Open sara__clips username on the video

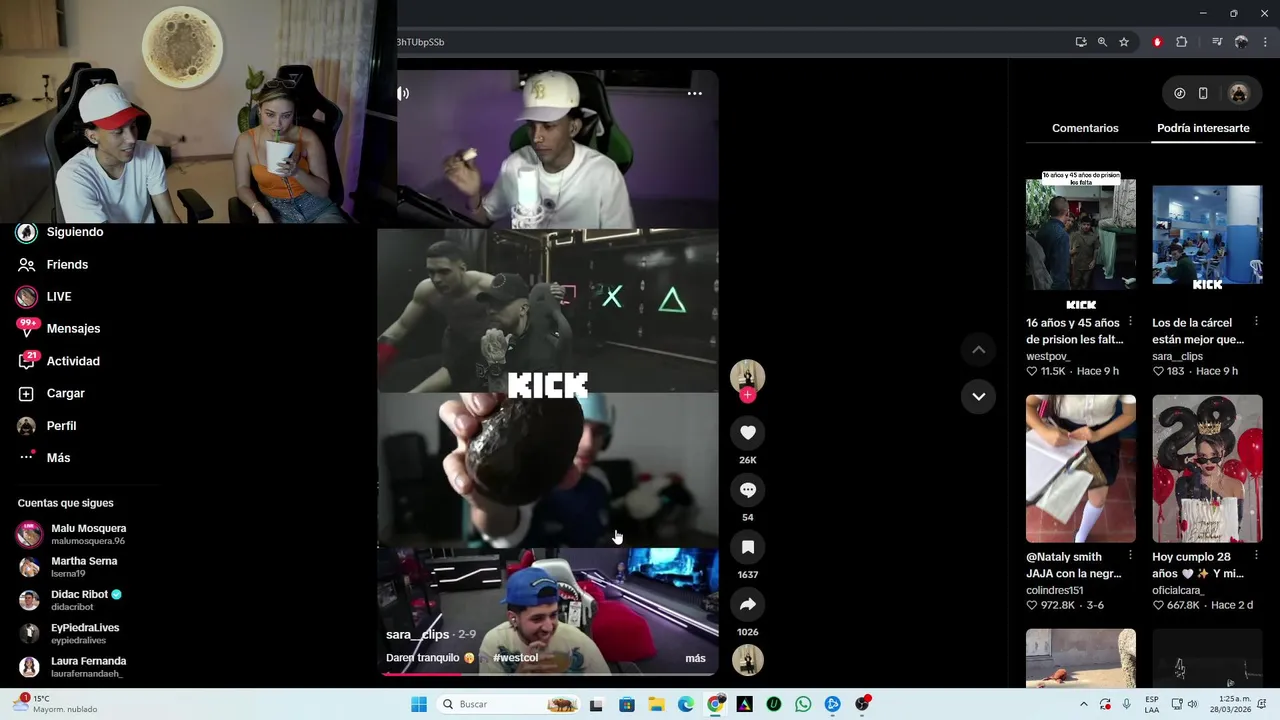pyautogui.click(x=417, y=635)
